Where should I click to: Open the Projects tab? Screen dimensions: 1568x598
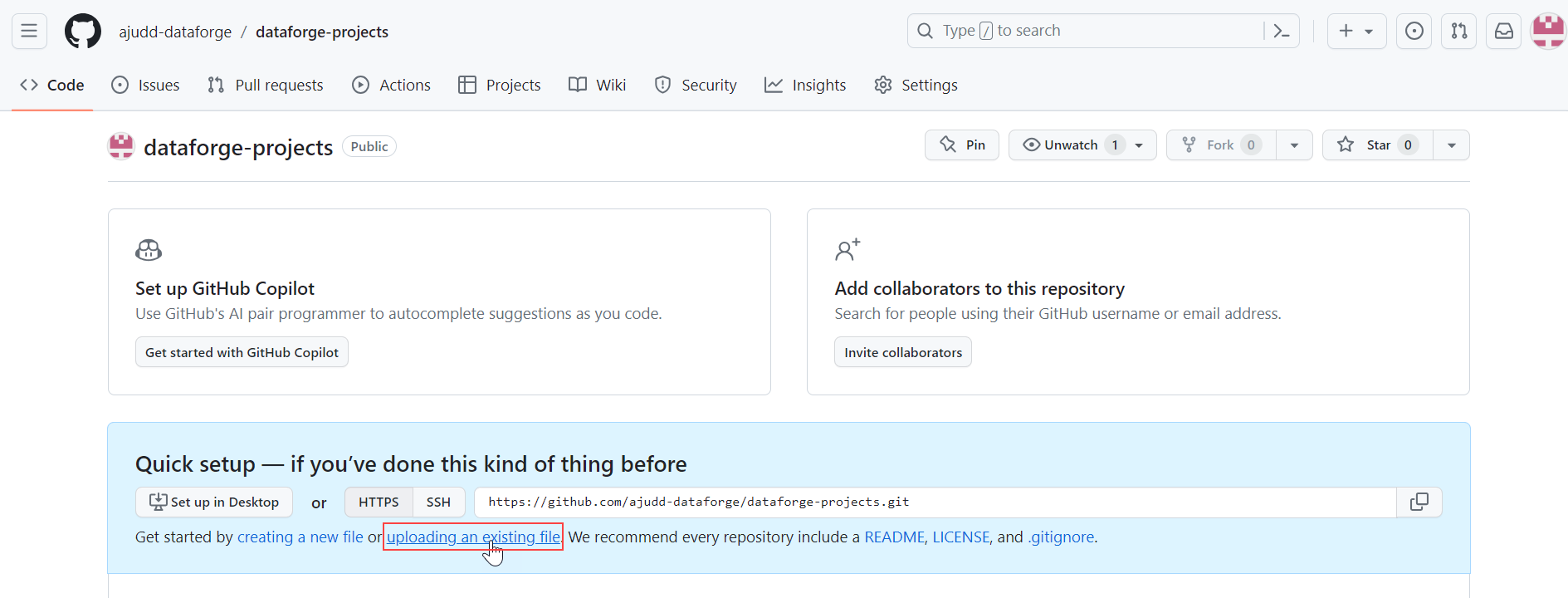(500, 85)
